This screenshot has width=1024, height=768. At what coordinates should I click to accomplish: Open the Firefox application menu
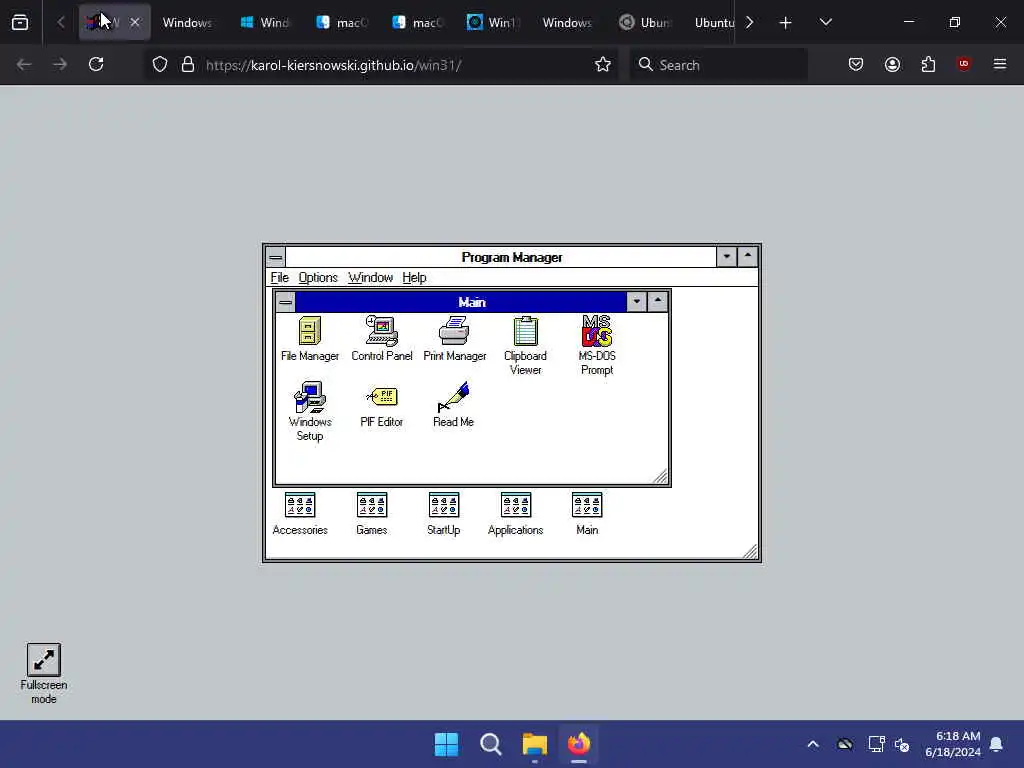tap(1000, 64)
